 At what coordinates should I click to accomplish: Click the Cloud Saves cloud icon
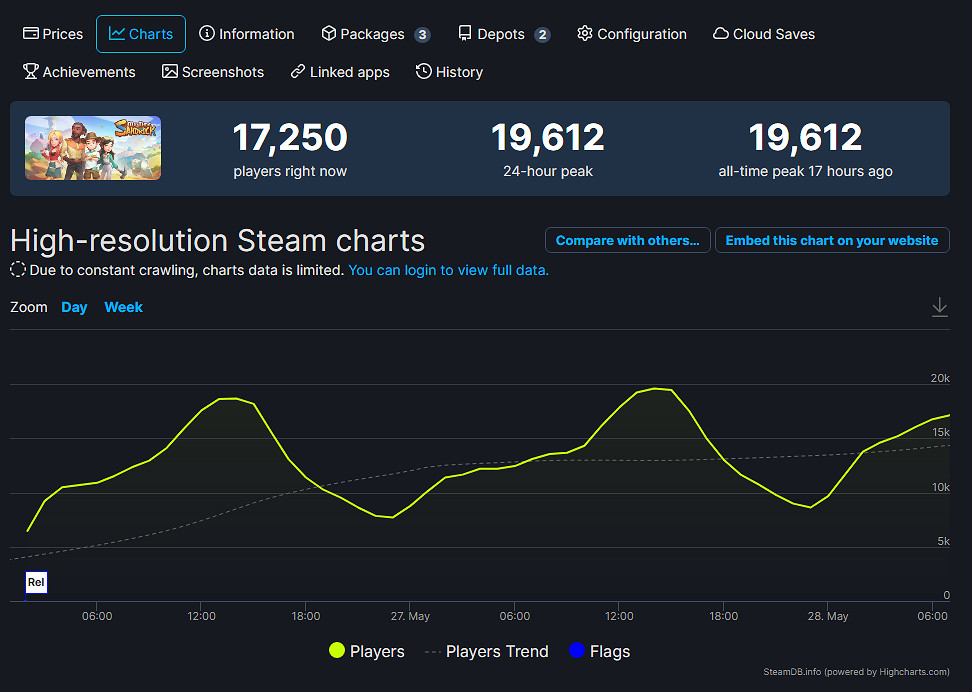[721, 34]
